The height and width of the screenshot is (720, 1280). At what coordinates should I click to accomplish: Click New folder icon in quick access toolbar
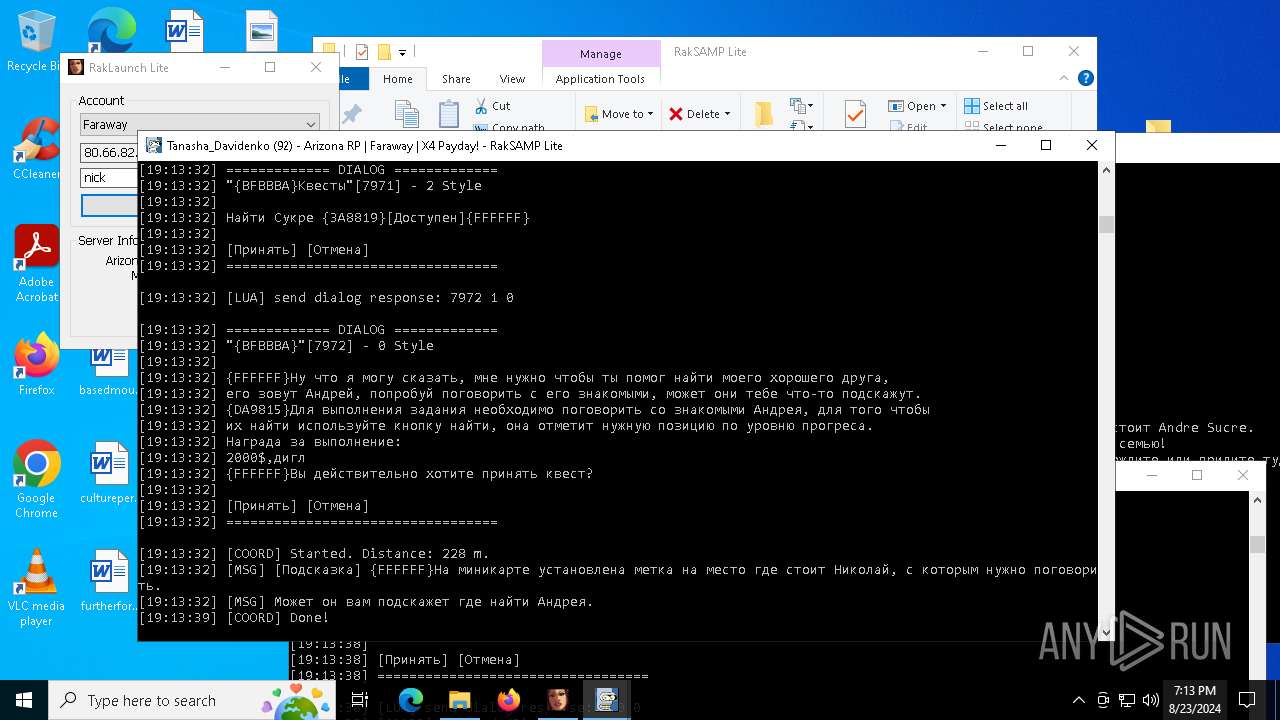383,52
